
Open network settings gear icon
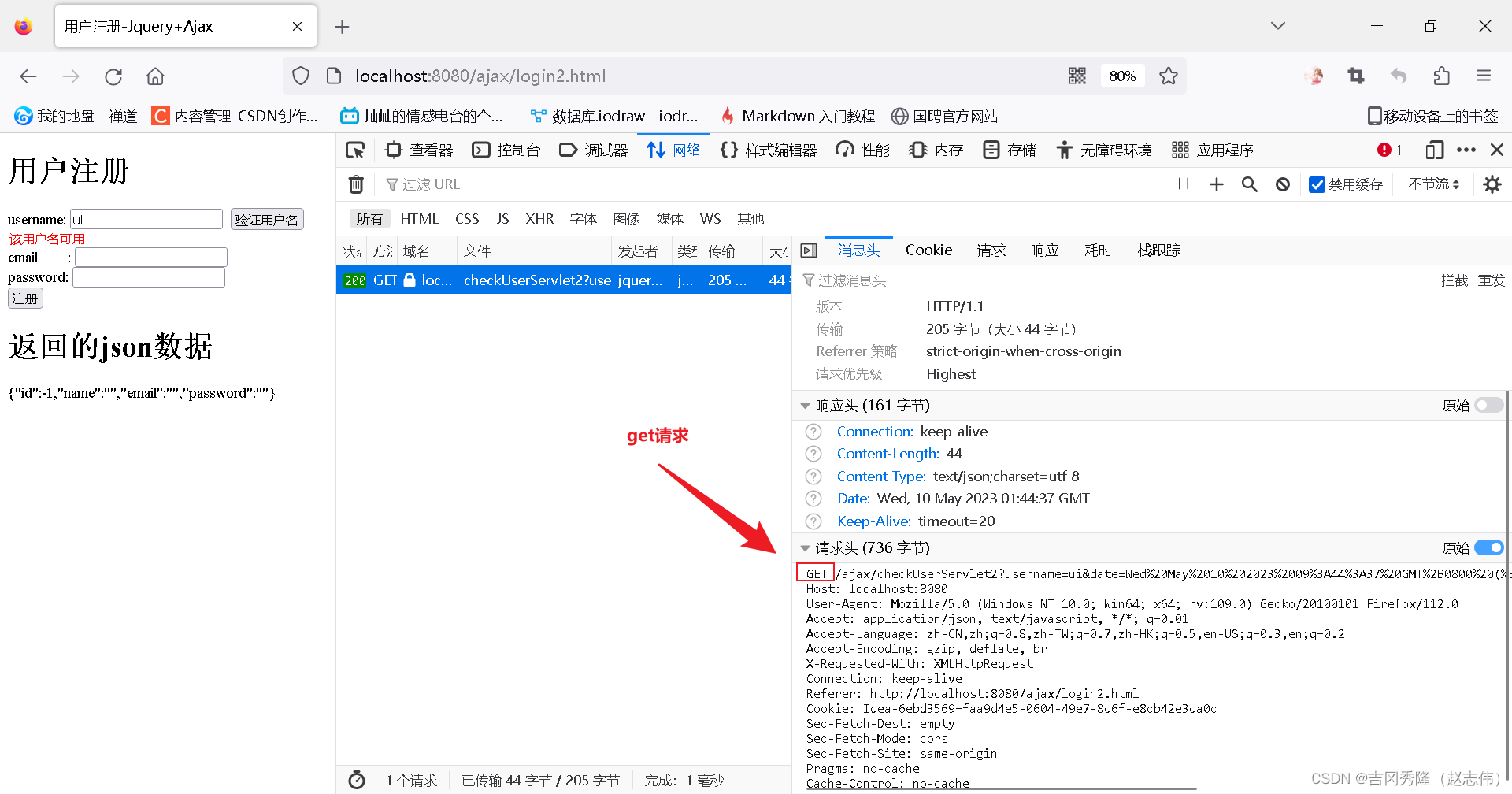pyautogui.click(x=1492, y=184)
